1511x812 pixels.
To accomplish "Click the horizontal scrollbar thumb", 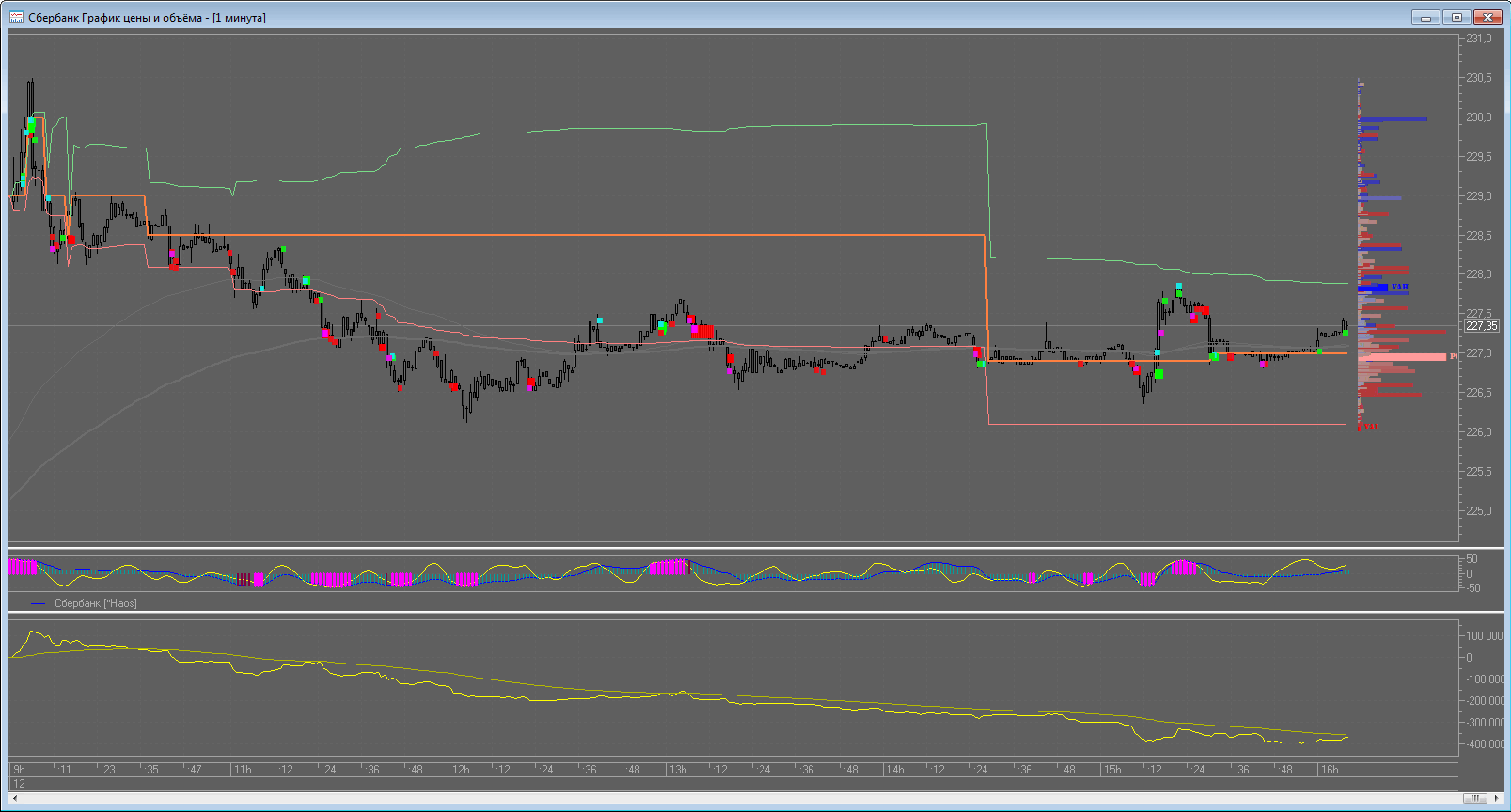I will pyautogui.click(x=1475, y=799).
